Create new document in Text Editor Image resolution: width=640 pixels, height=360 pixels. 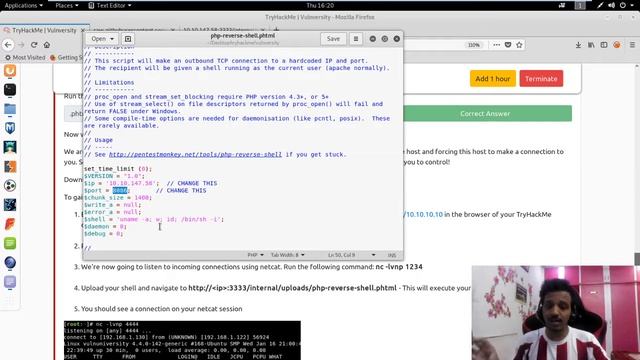(128, 39)
